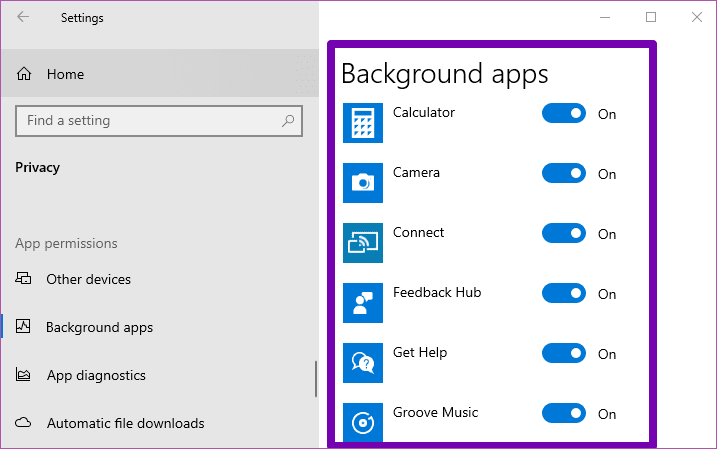The height and width of the screenshot is (449, 717).
Task: Select Background apps in sidebar
Action: [x=158, y=327]
